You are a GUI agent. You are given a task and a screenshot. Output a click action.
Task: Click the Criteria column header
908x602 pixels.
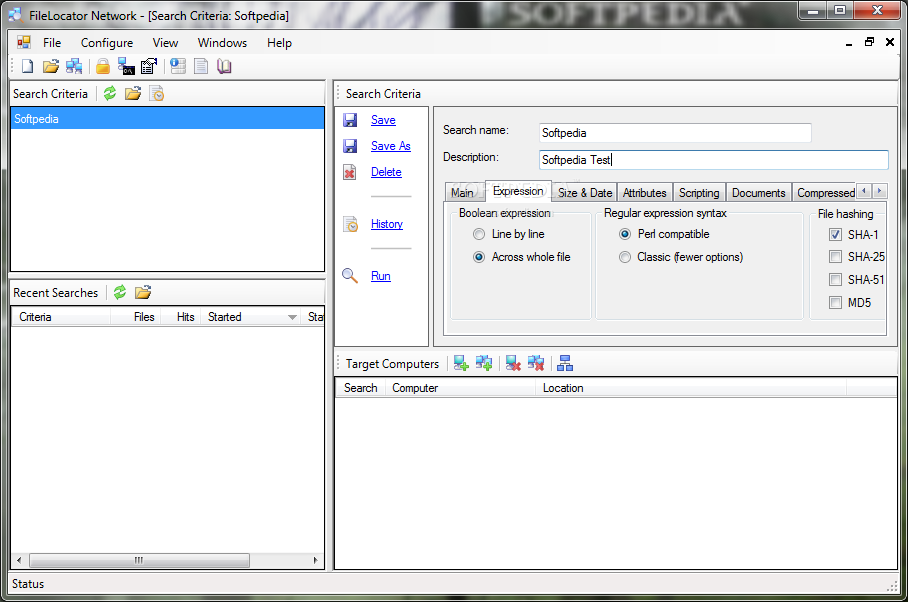pyautogui.click(x=61, y=317)
